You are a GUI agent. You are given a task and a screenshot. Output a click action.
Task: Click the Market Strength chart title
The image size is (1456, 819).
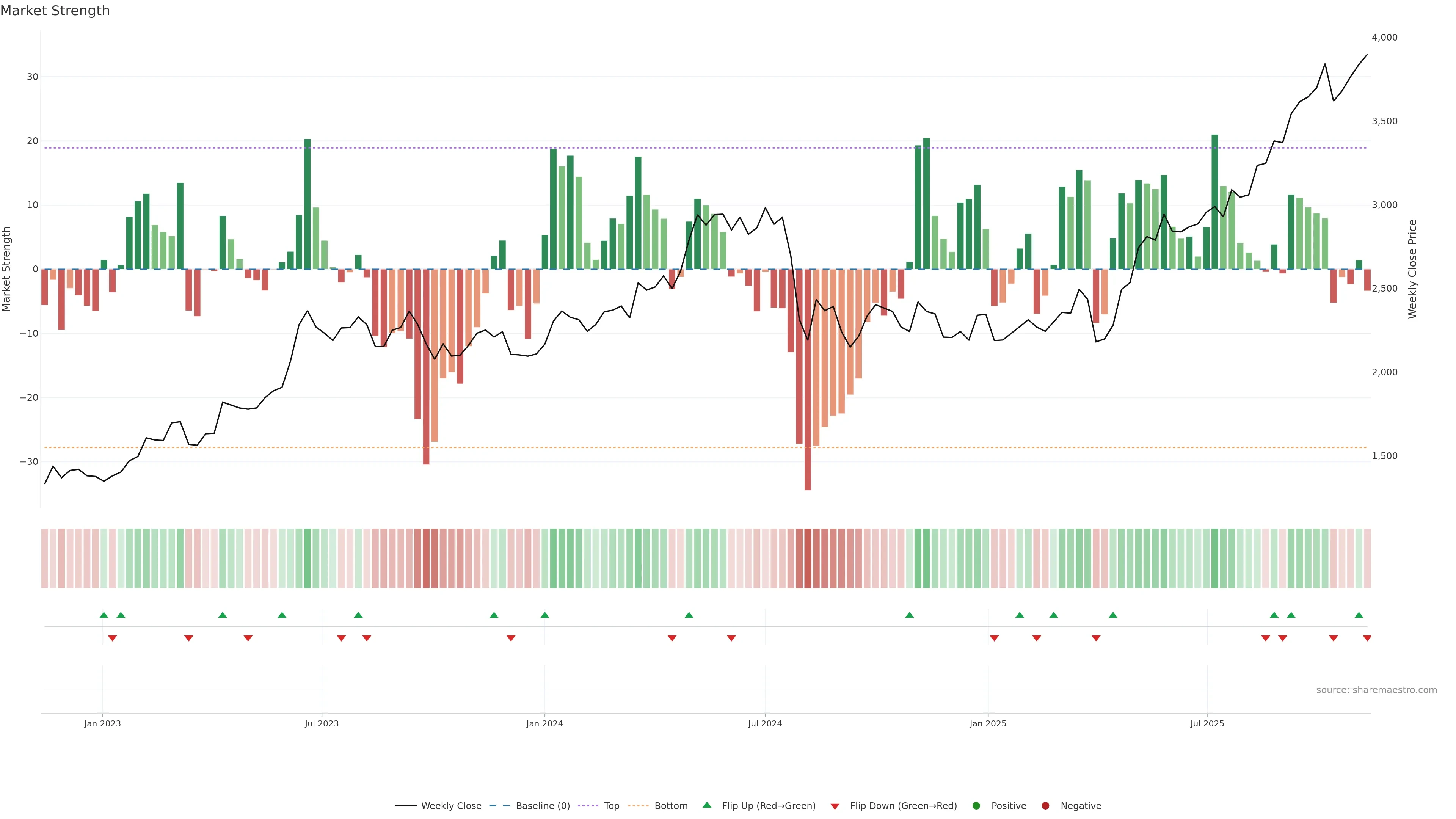55,11
